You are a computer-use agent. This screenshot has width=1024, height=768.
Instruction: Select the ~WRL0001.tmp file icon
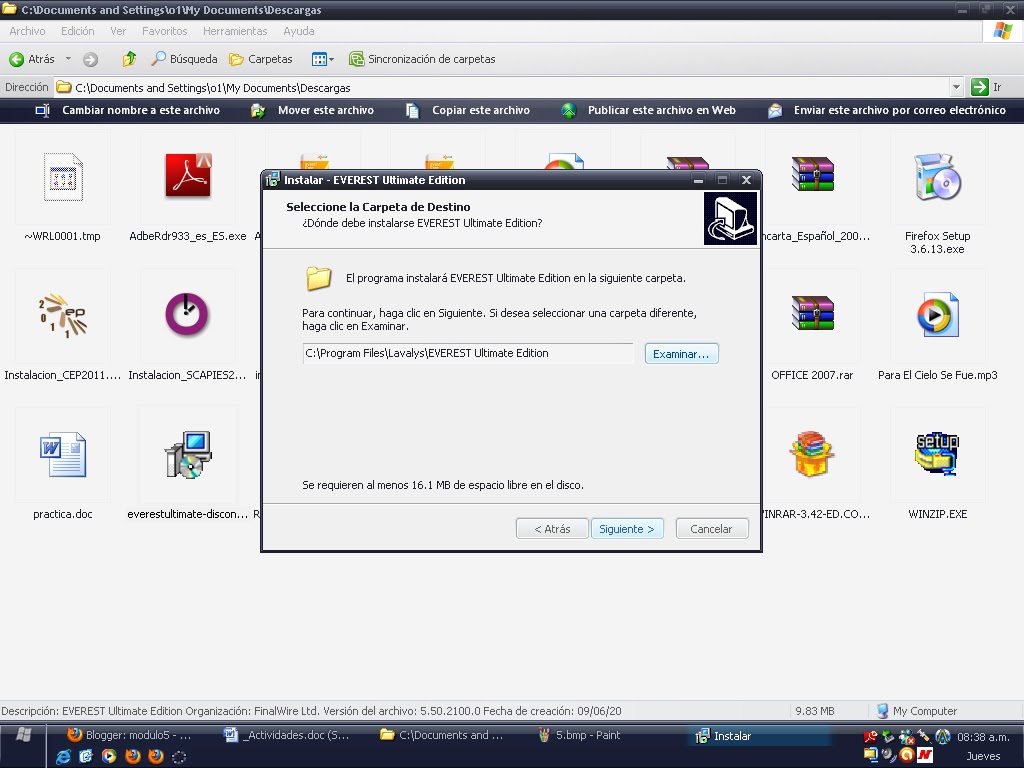pos(63,176)
